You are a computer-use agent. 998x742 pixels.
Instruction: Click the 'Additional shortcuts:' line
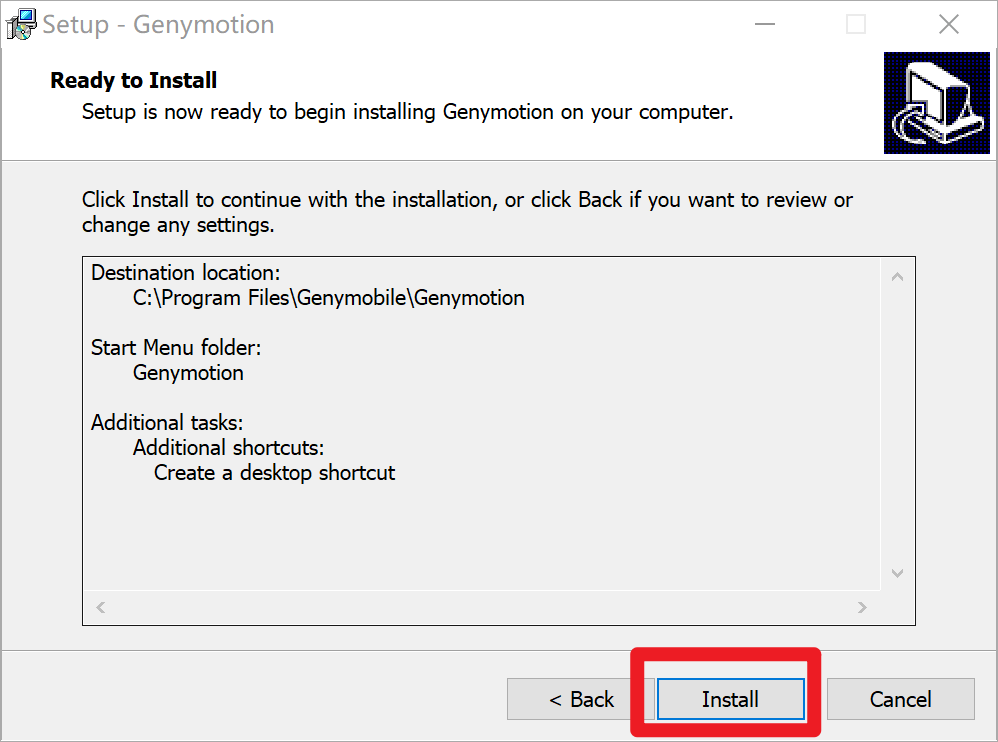228,447
